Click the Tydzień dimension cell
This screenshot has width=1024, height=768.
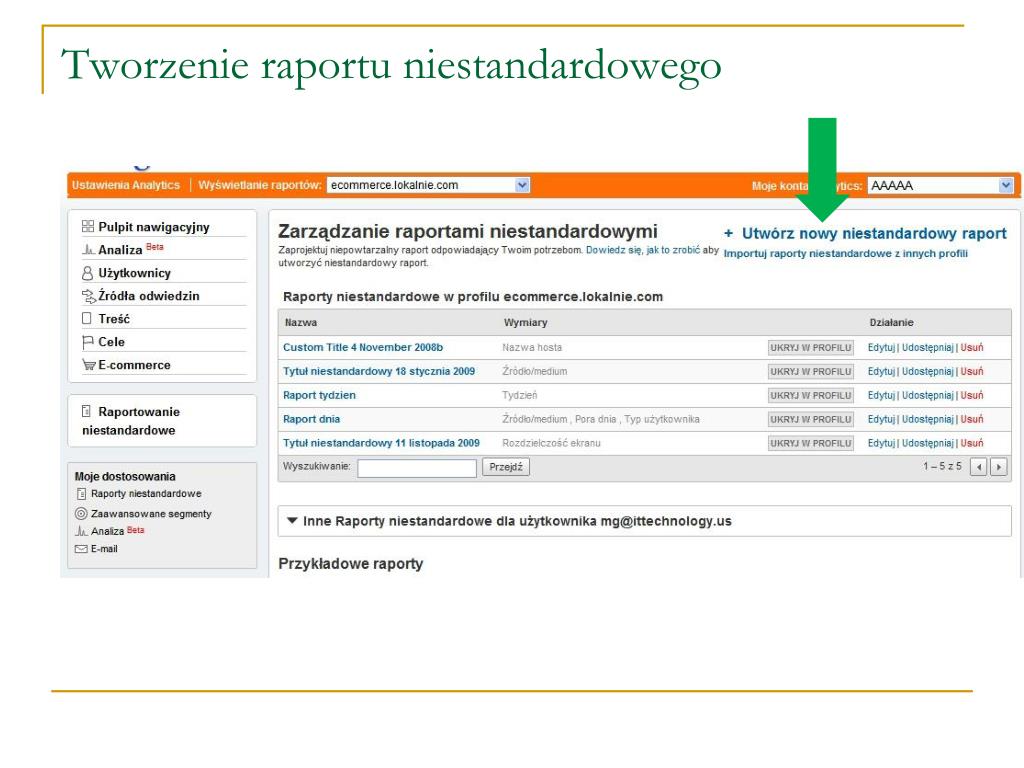tap(520, 395)
